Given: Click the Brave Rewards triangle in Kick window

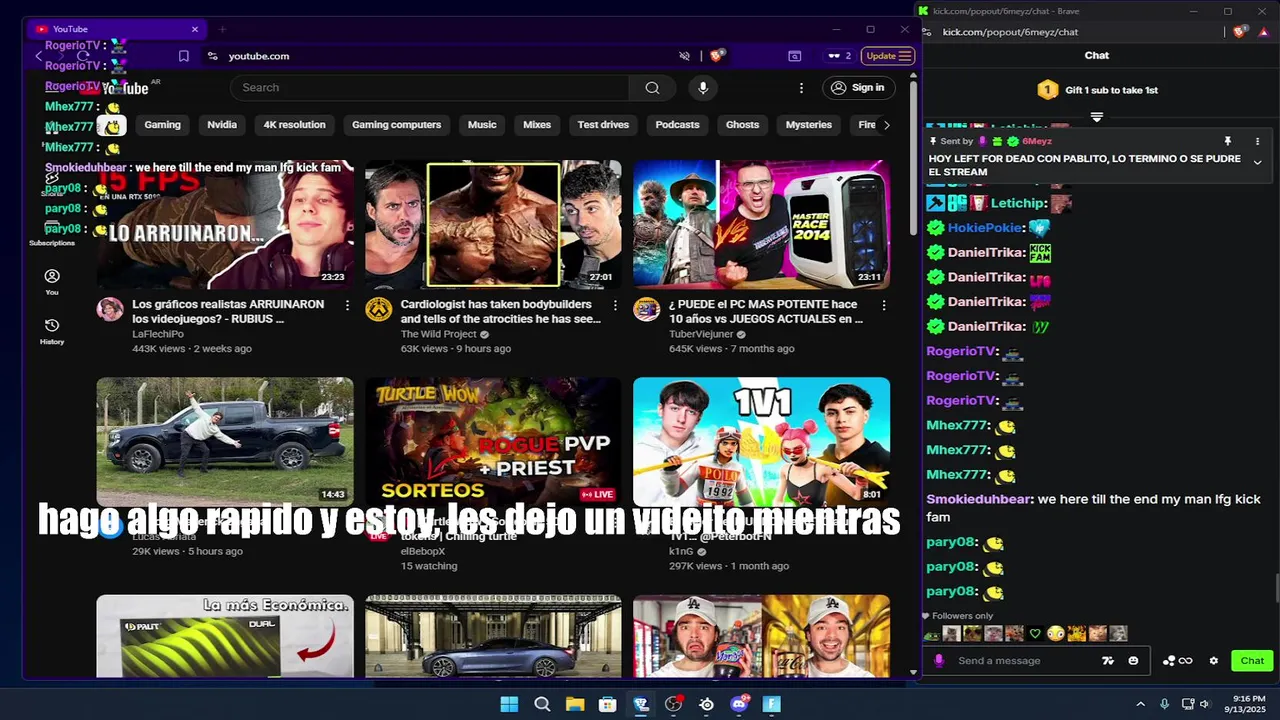Looking at the screenshot, I should 1264,32.
